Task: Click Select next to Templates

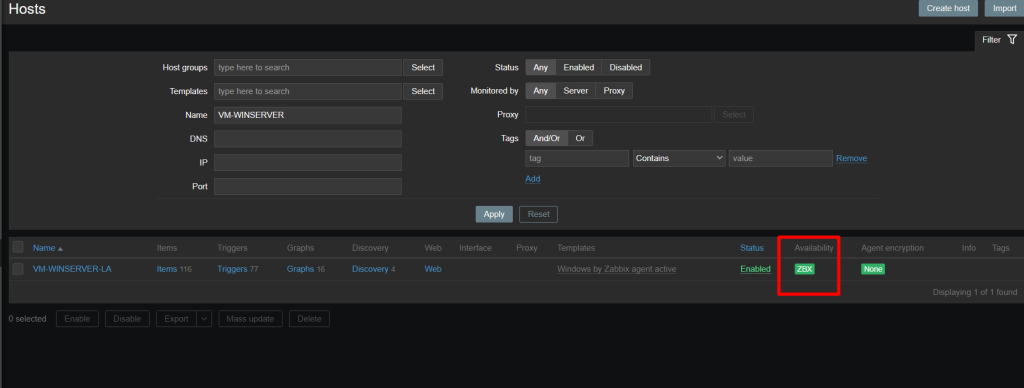Action: 423,91
